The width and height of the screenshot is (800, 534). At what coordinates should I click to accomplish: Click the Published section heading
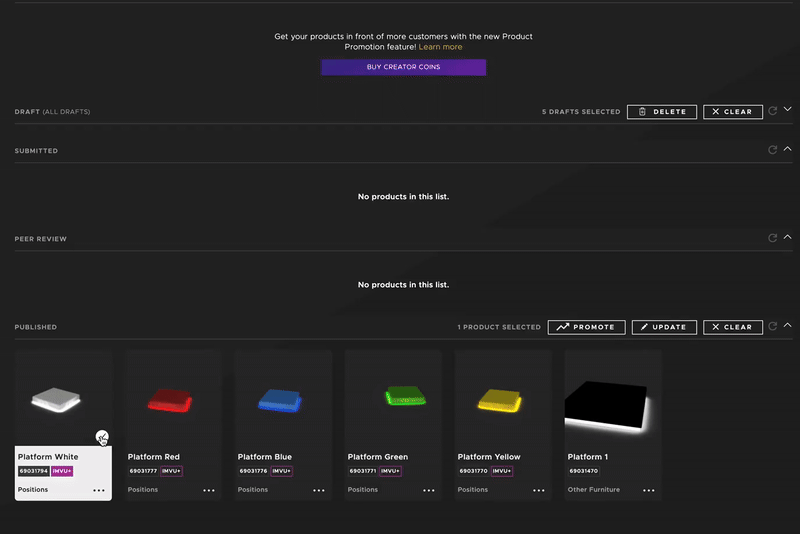[x=36, y=327]
